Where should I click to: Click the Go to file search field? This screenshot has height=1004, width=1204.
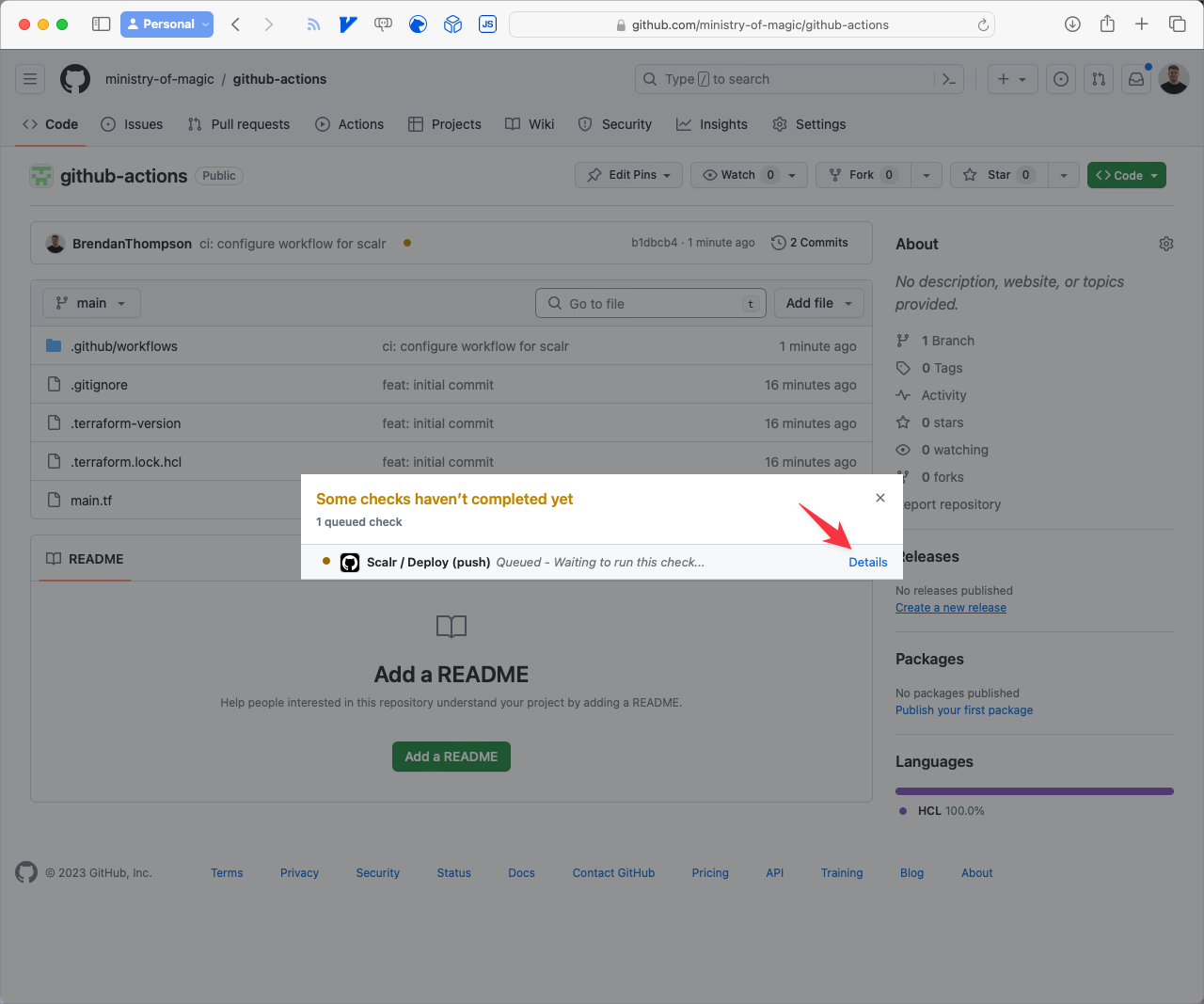click(x=651, y=303)
